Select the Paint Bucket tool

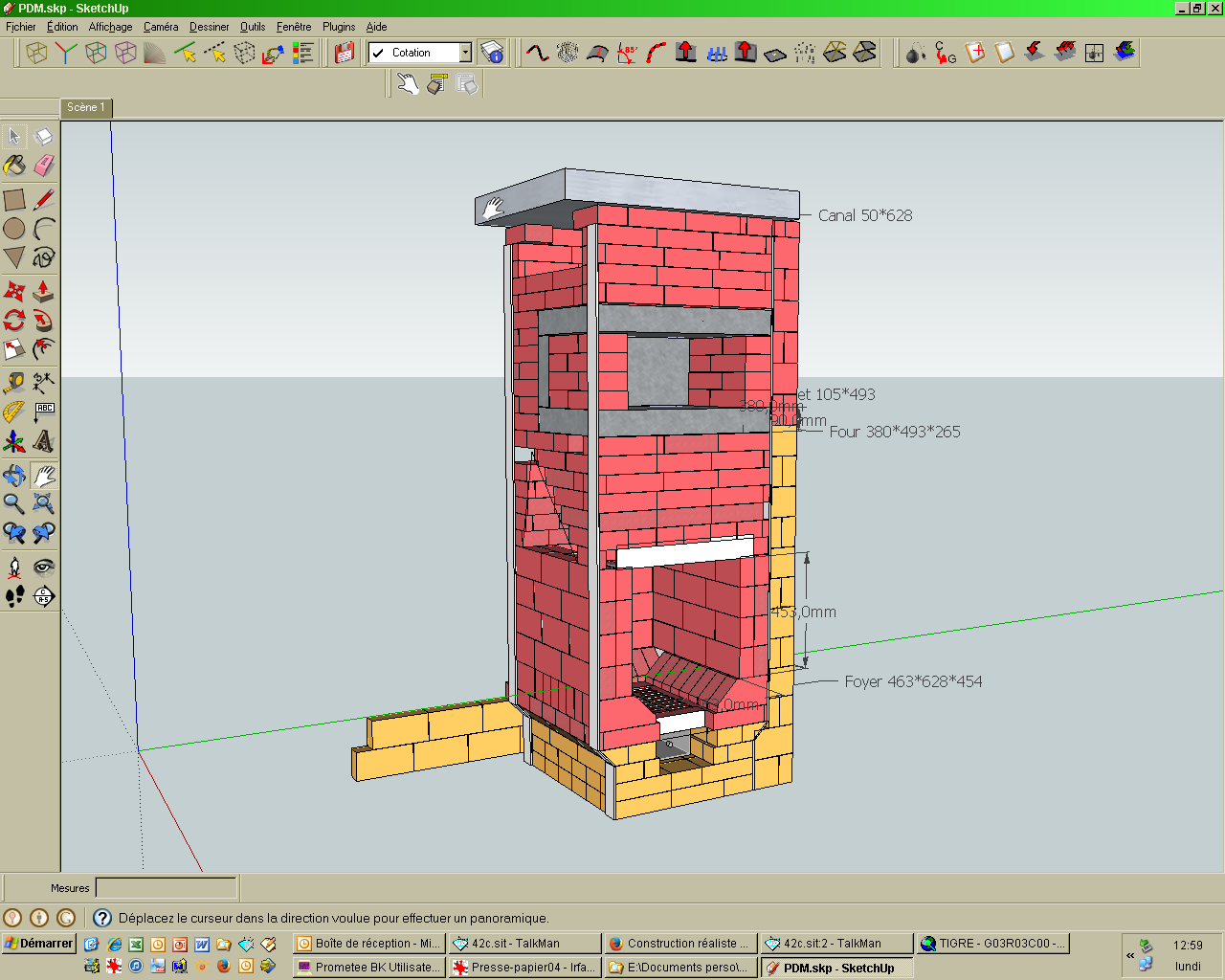coord(14,166)
